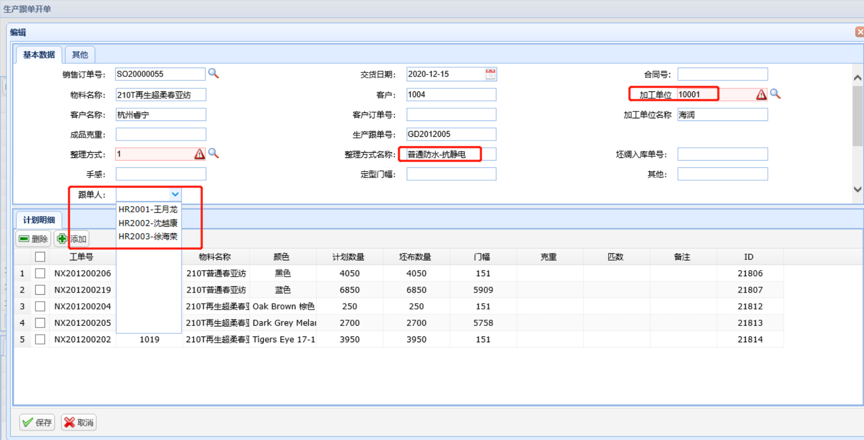Click warning icon in 加工单位 field
The width and height of the screenshot is (864, 440).
(761, 94)
